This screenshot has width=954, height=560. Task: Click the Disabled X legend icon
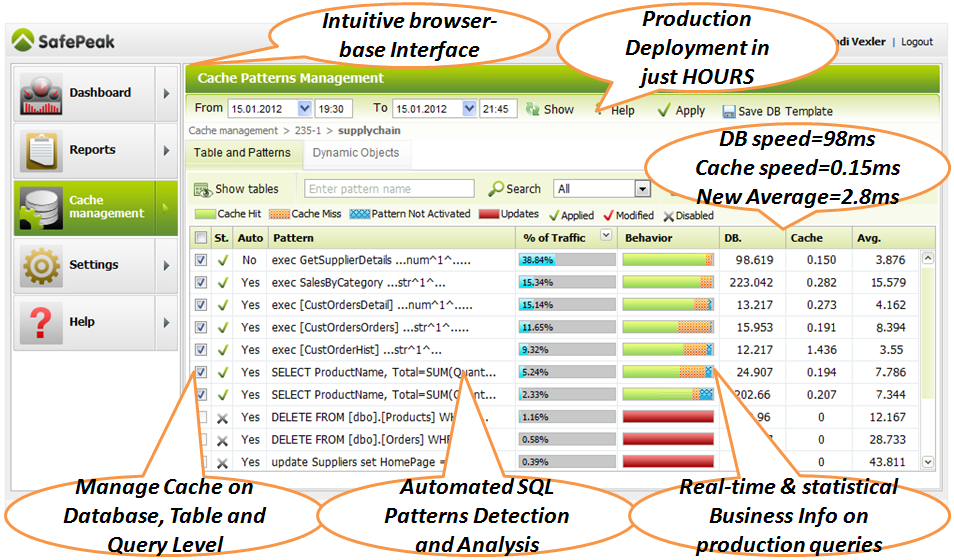coord(669,215)
